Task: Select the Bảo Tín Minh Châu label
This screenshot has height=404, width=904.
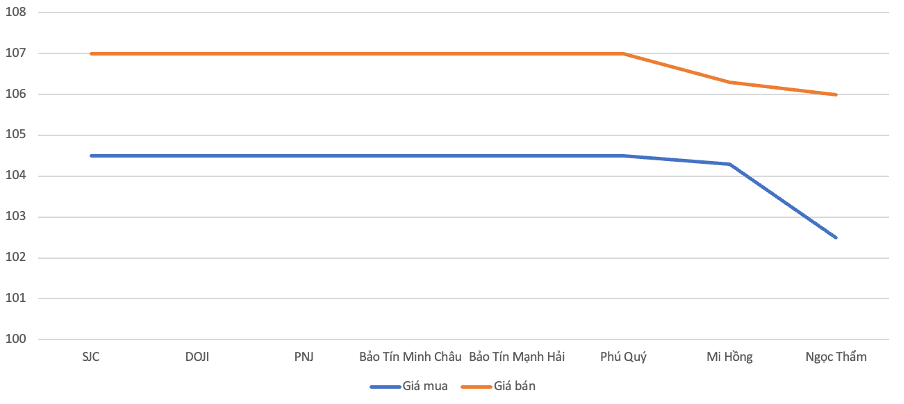Action: coord(410,357)
